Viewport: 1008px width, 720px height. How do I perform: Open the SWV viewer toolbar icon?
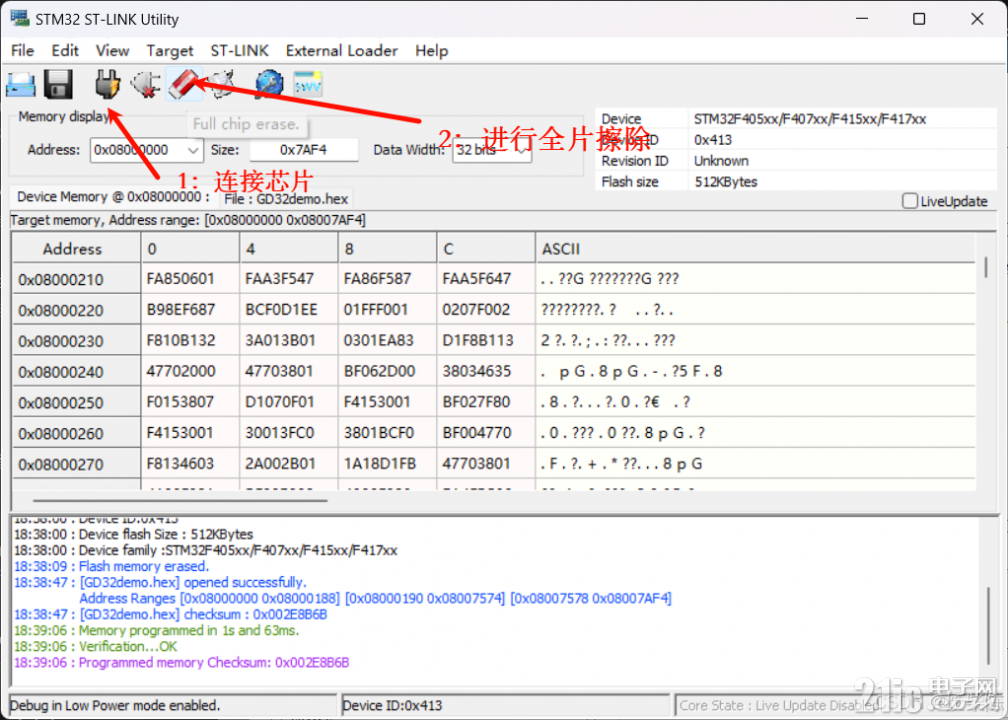[308, 84]
